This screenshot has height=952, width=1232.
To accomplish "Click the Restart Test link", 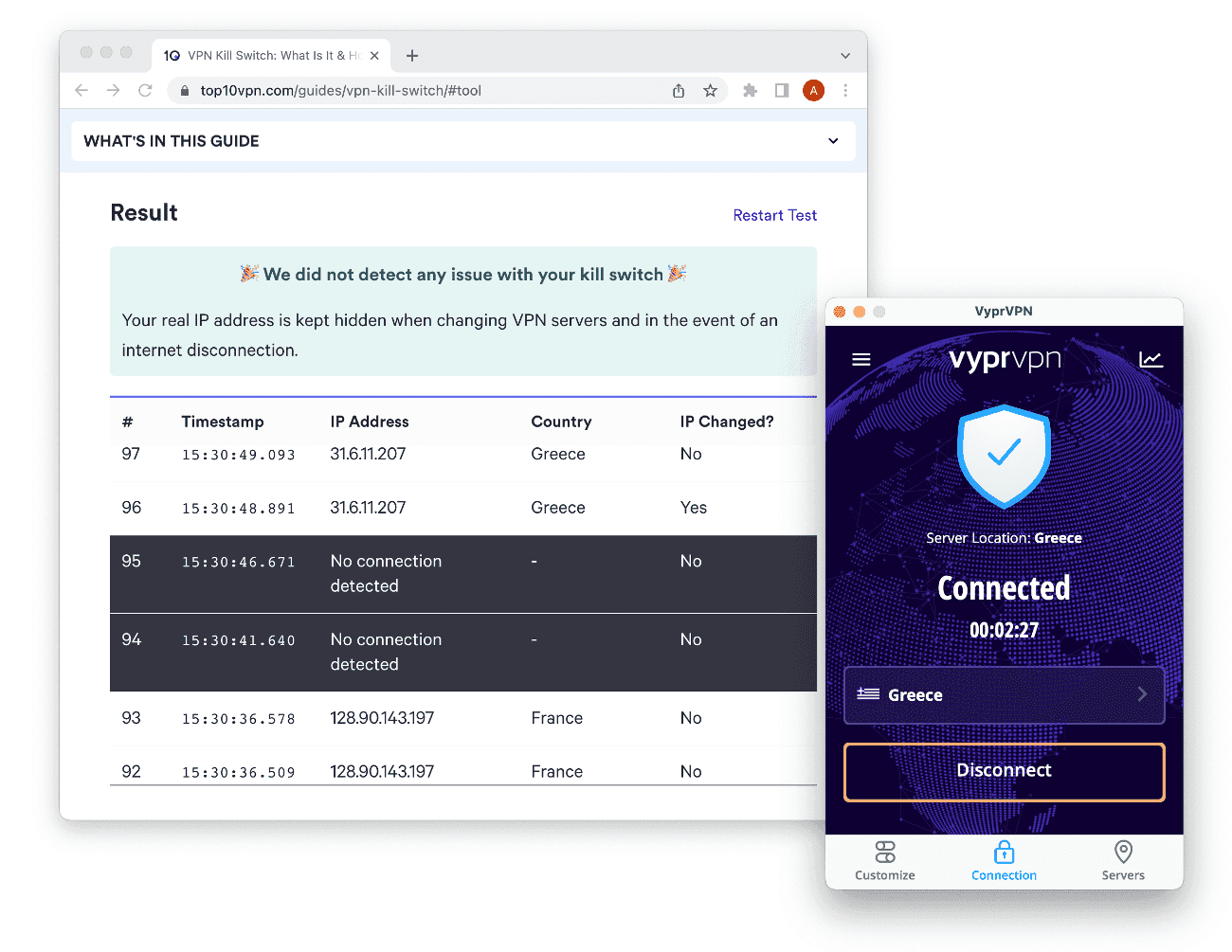I will coord(774,215).
